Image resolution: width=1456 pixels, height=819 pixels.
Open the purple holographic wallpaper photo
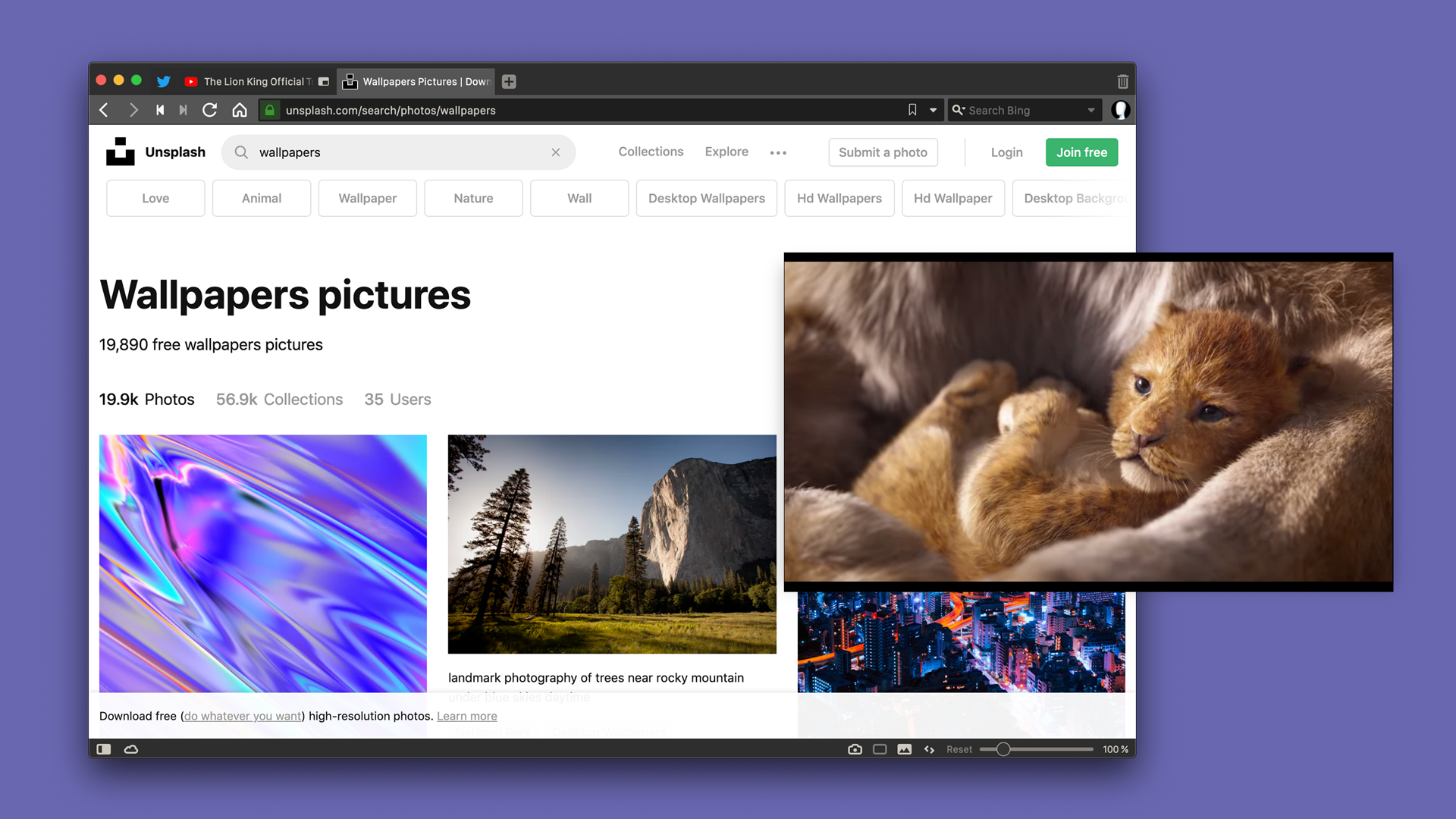[263, 563]
